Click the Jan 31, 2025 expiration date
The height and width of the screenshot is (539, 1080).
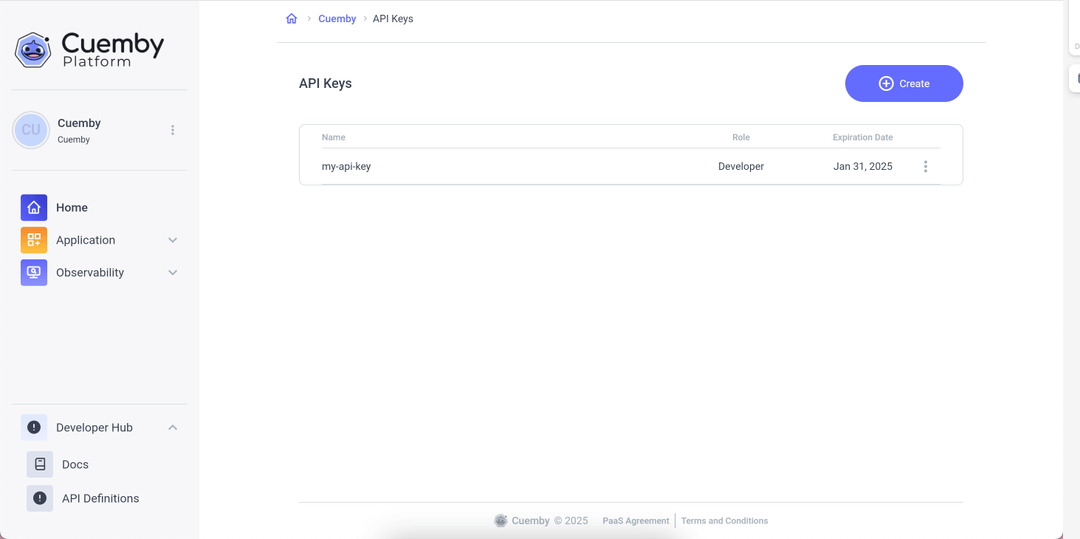(x=862, y=167)
